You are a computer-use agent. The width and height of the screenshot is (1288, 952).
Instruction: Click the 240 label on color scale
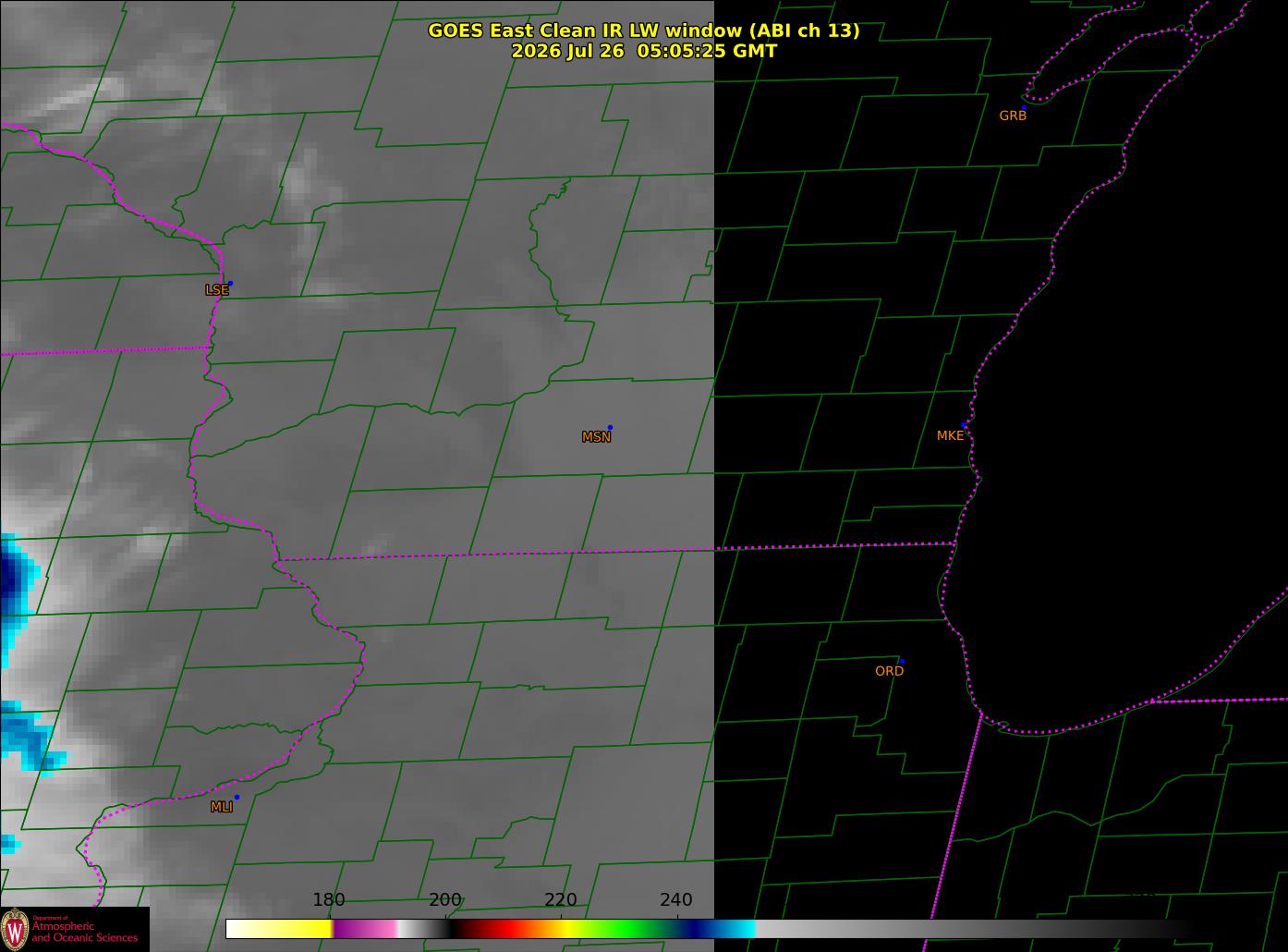676,900
